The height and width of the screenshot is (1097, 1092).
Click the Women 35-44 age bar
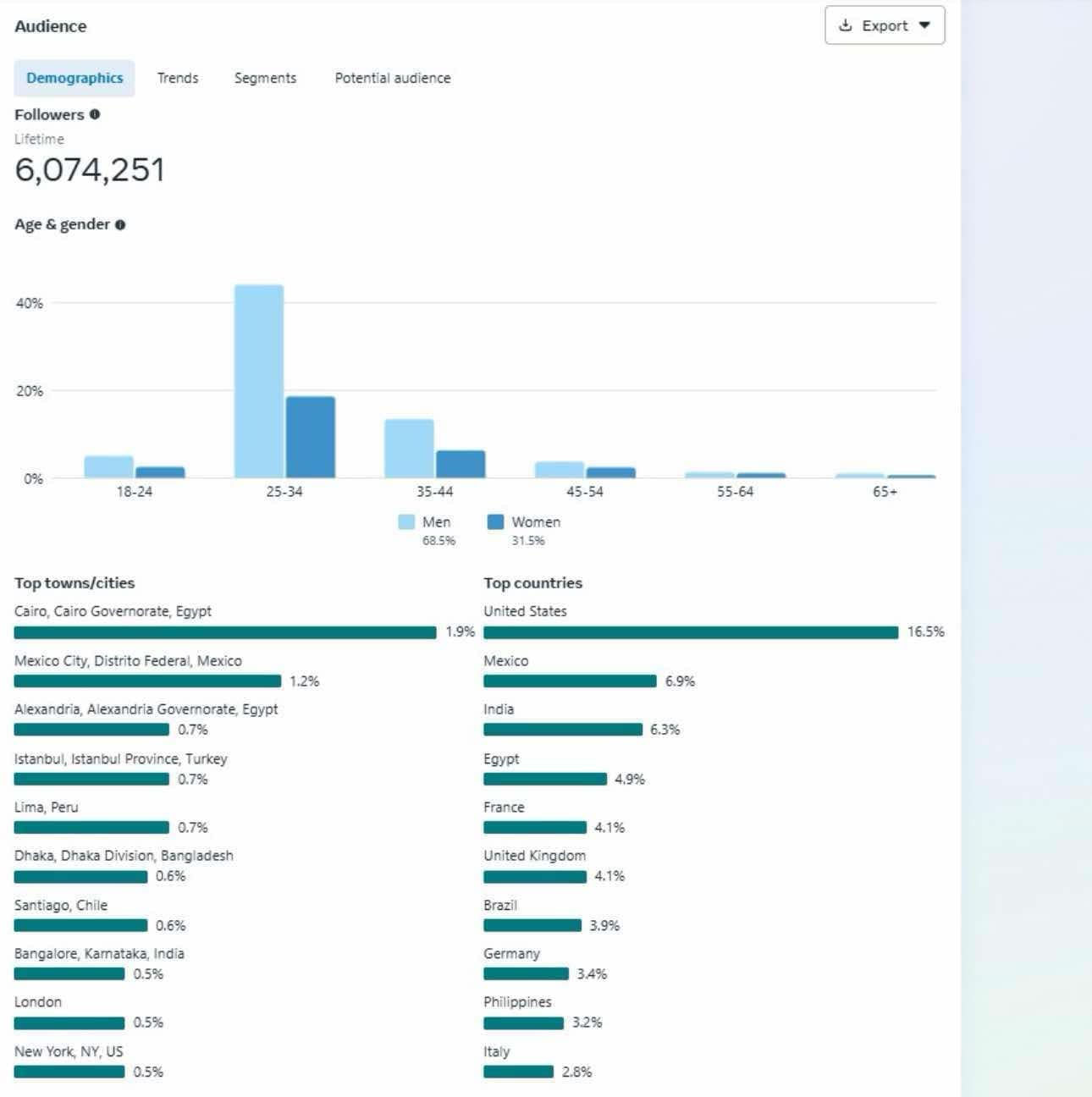click(461, 465)
